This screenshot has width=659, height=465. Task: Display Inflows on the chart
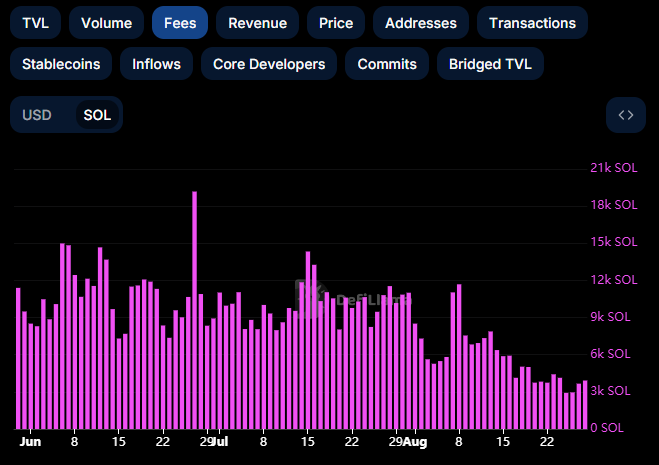(x=156, y=64)
